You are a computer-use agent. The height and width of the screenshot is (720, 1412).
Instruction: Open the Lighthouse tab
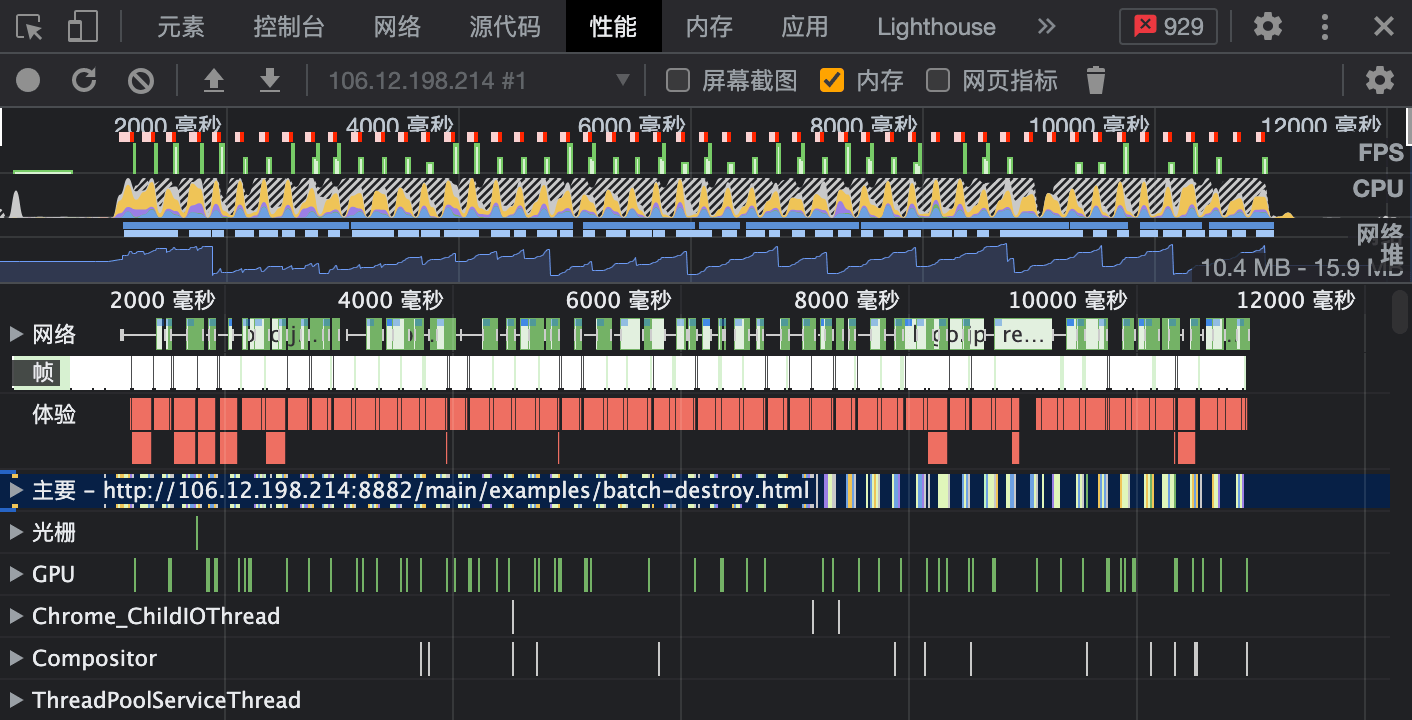(936, 27)
